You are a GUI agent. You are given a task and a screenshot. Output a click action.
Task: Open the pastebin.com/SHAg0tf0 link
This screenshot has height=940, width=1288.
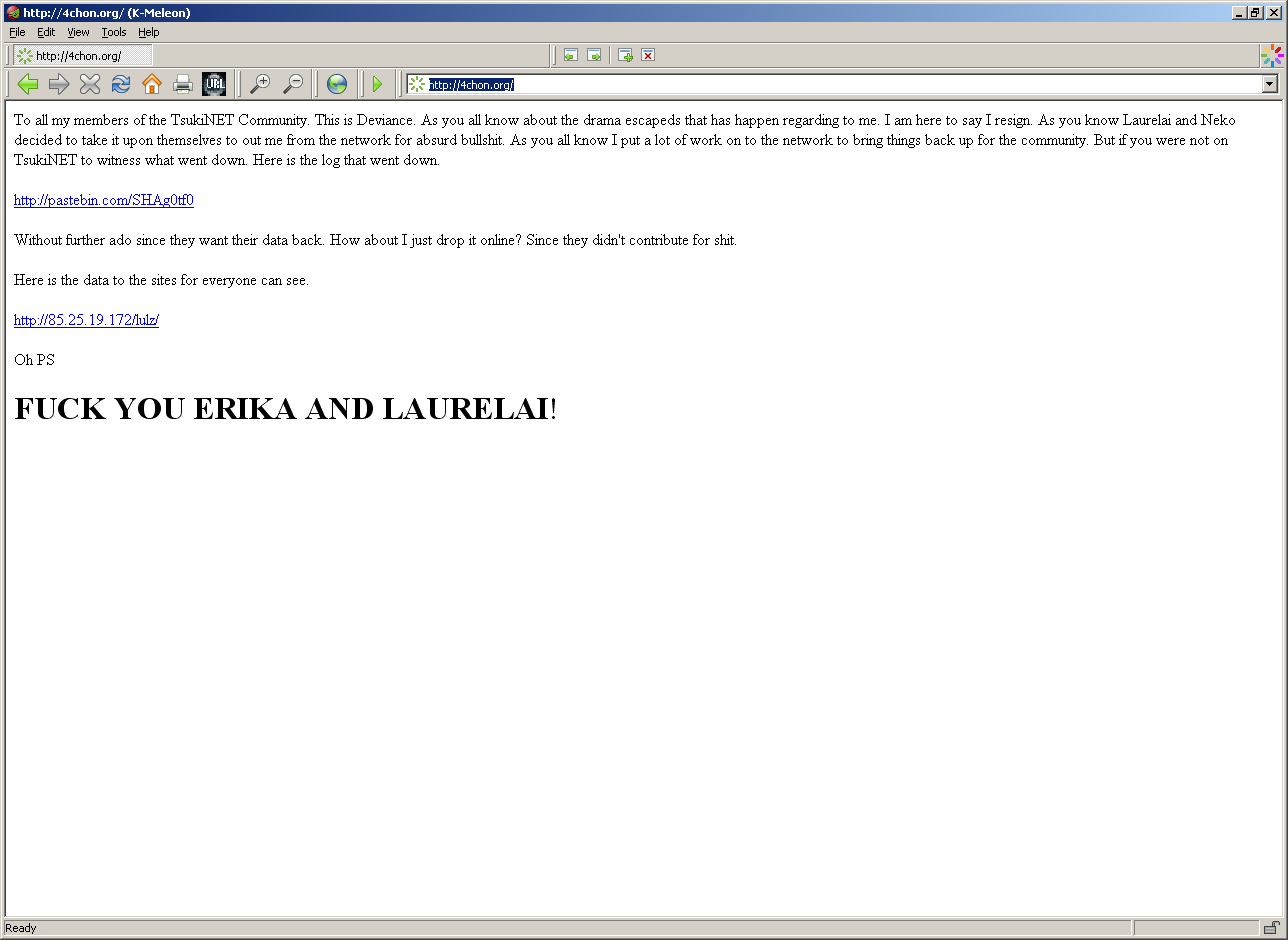coord(104,200)
